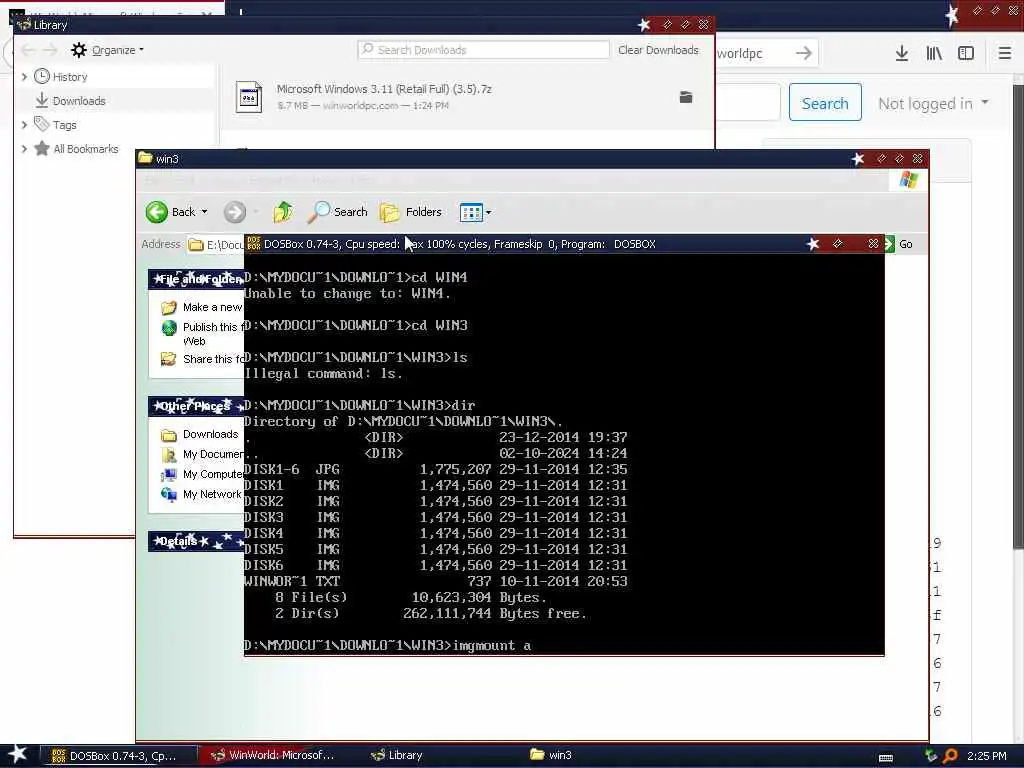Click Clear Downloads button
The width and height of the screenshot is (1024, 768).
click(x=658, y=50)
